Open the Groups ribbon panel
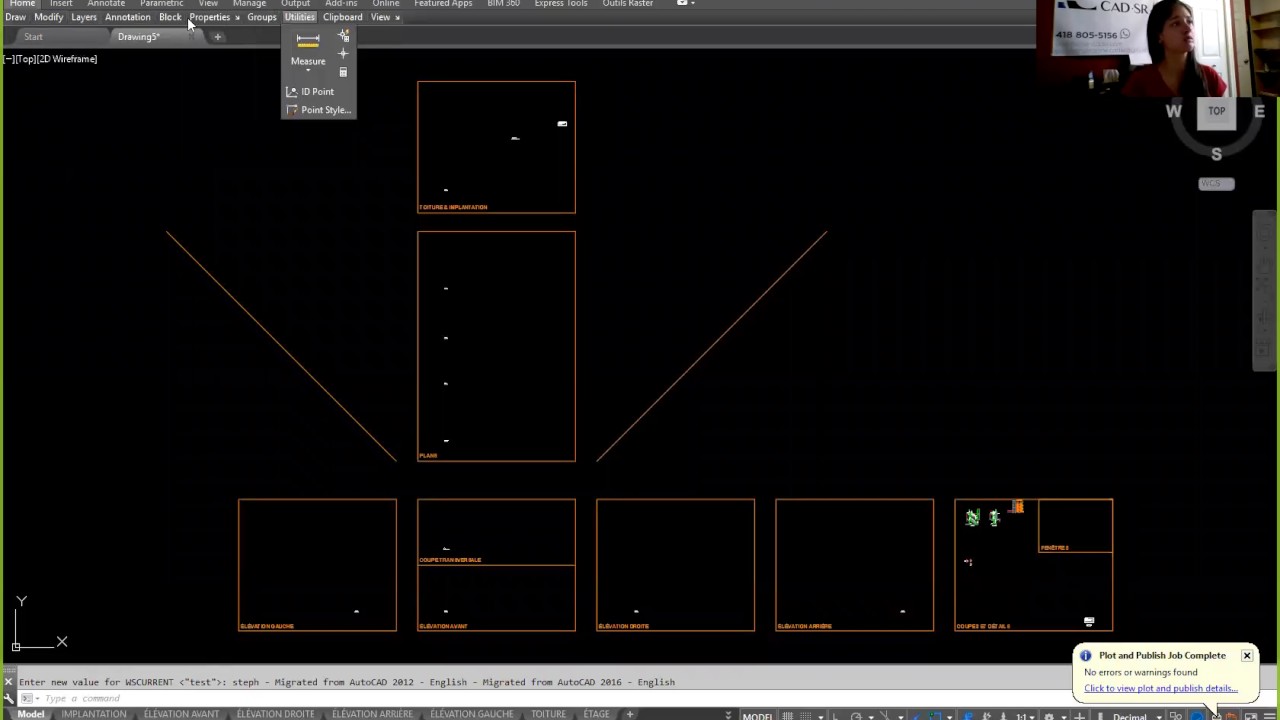This screenshot has height=720, width=1280. tap(262, 17)
